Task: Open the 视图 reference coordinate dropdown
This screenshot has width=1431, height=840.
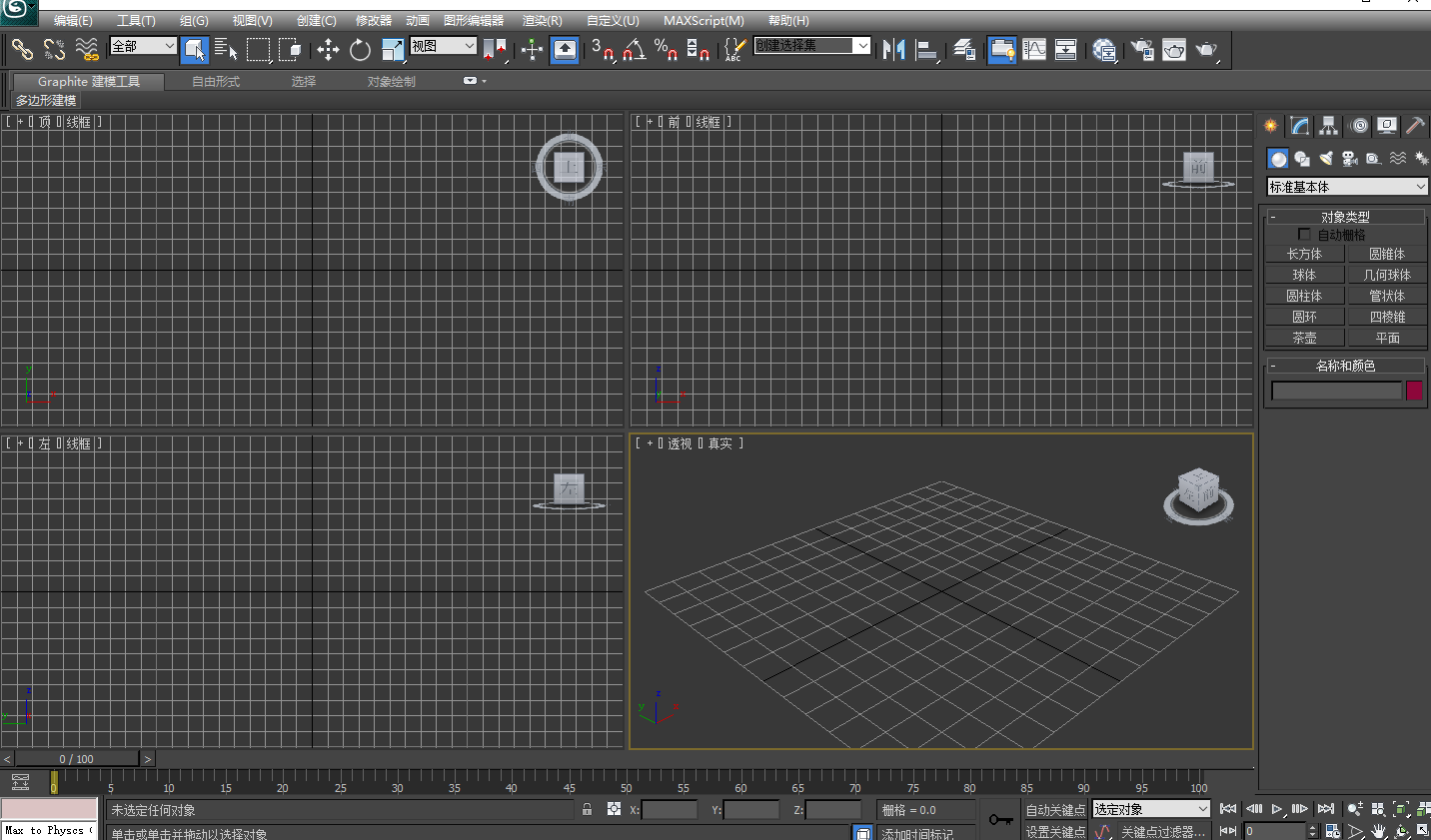Action: click(443, 45)
